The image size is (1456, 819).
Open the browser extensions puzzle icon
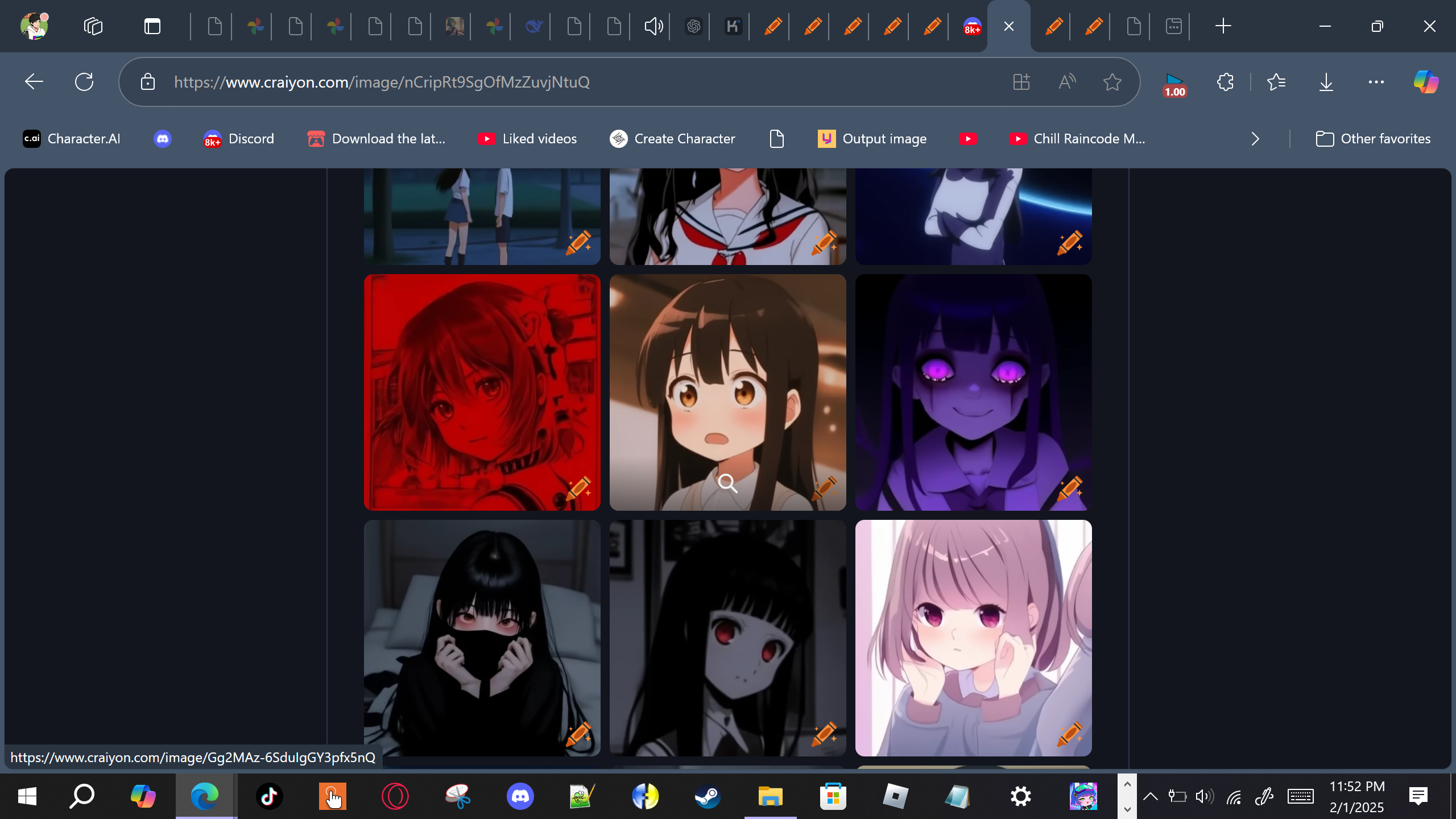coord(1225,82)
